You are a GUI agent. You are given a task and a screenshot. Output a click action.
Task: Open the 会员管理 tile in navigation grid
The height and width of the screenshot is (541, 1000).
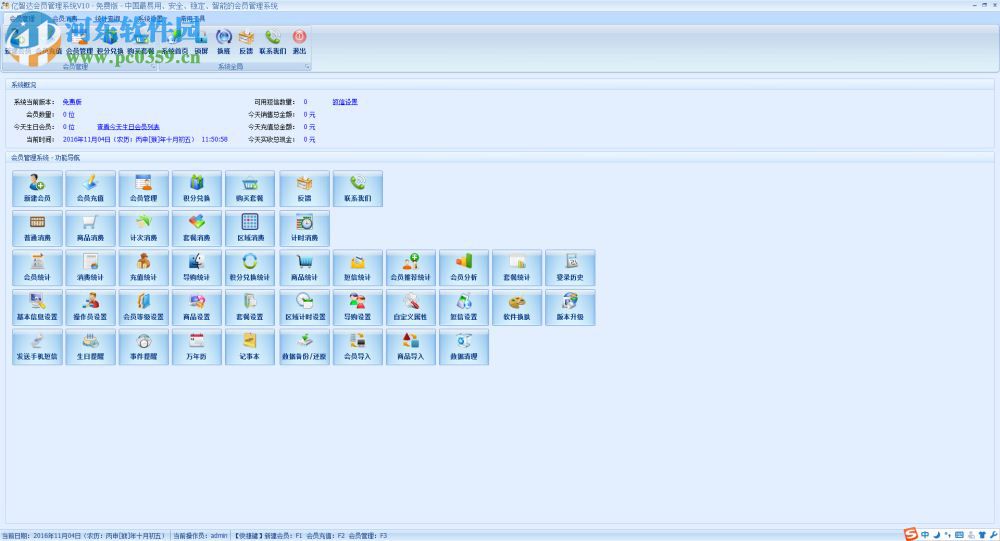[x=143, y=188]
